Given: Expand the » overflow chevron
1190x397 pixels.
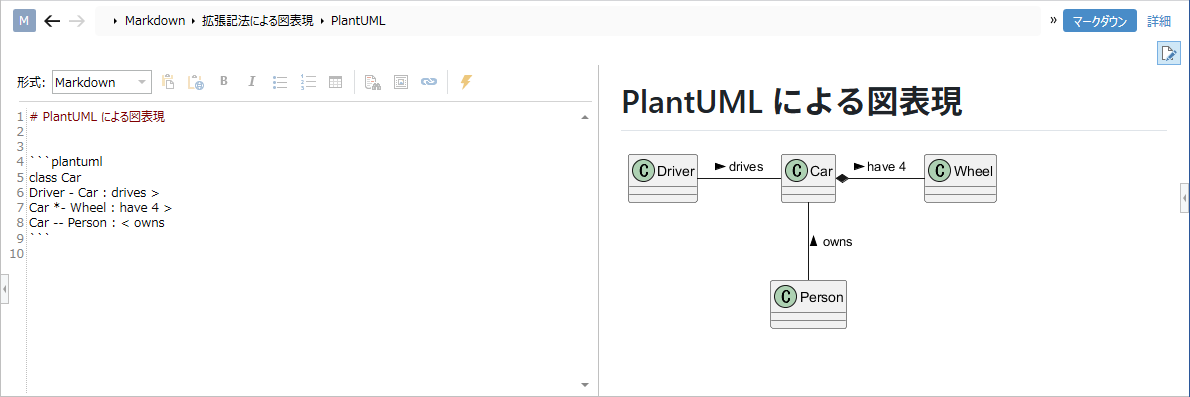Looking at the screenshot, I should point(1053,20).
